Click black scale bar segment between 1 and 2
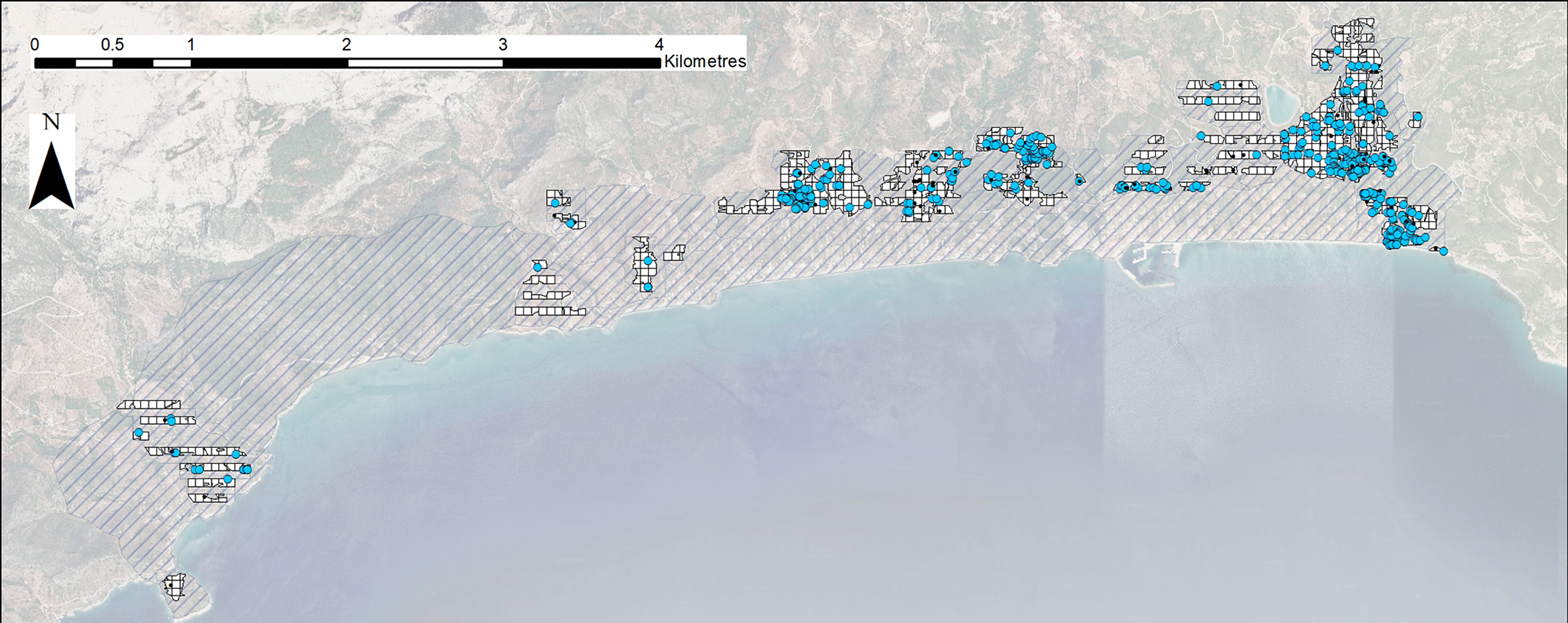 (x=269, y=63)
